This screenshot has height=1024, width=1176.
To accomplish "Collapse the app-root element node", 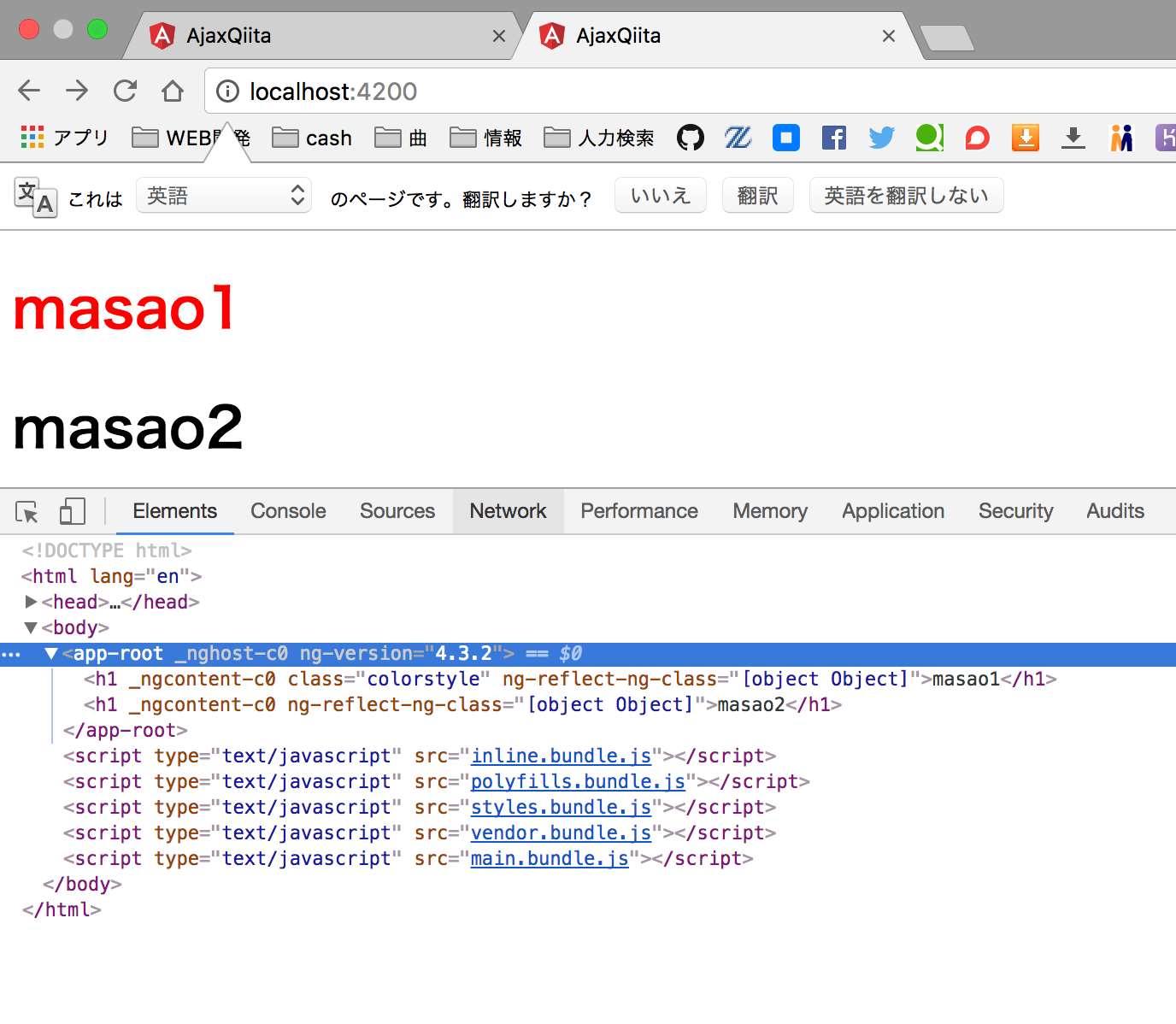I will [50, 653].
